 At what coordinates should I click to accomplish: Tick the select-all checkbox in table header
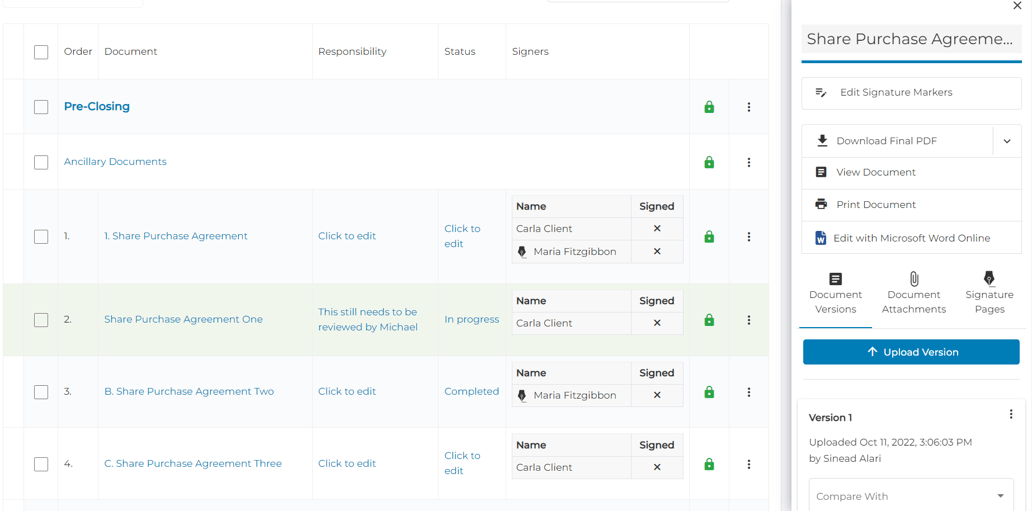[x=41, y=52]
